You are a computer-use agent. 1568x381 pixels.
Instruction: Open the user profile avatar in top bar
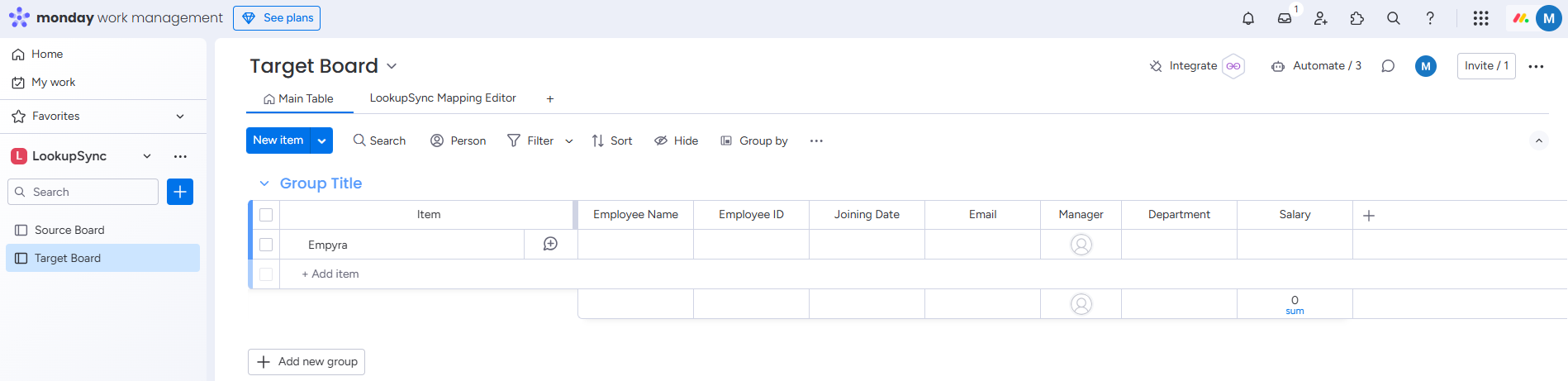(x=1549, y=18)
